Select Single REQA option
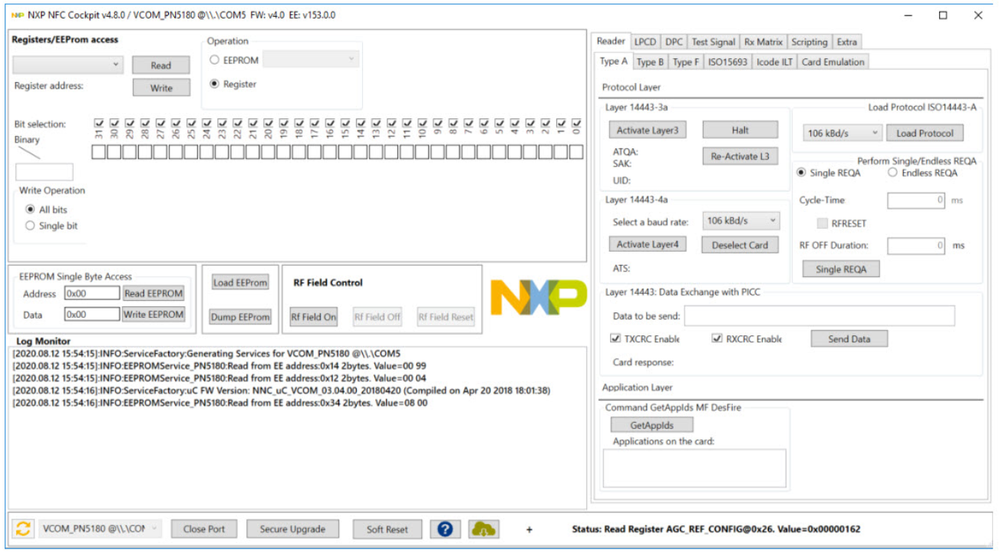Screen dimensions: 999x555 [x=801, y=173]
